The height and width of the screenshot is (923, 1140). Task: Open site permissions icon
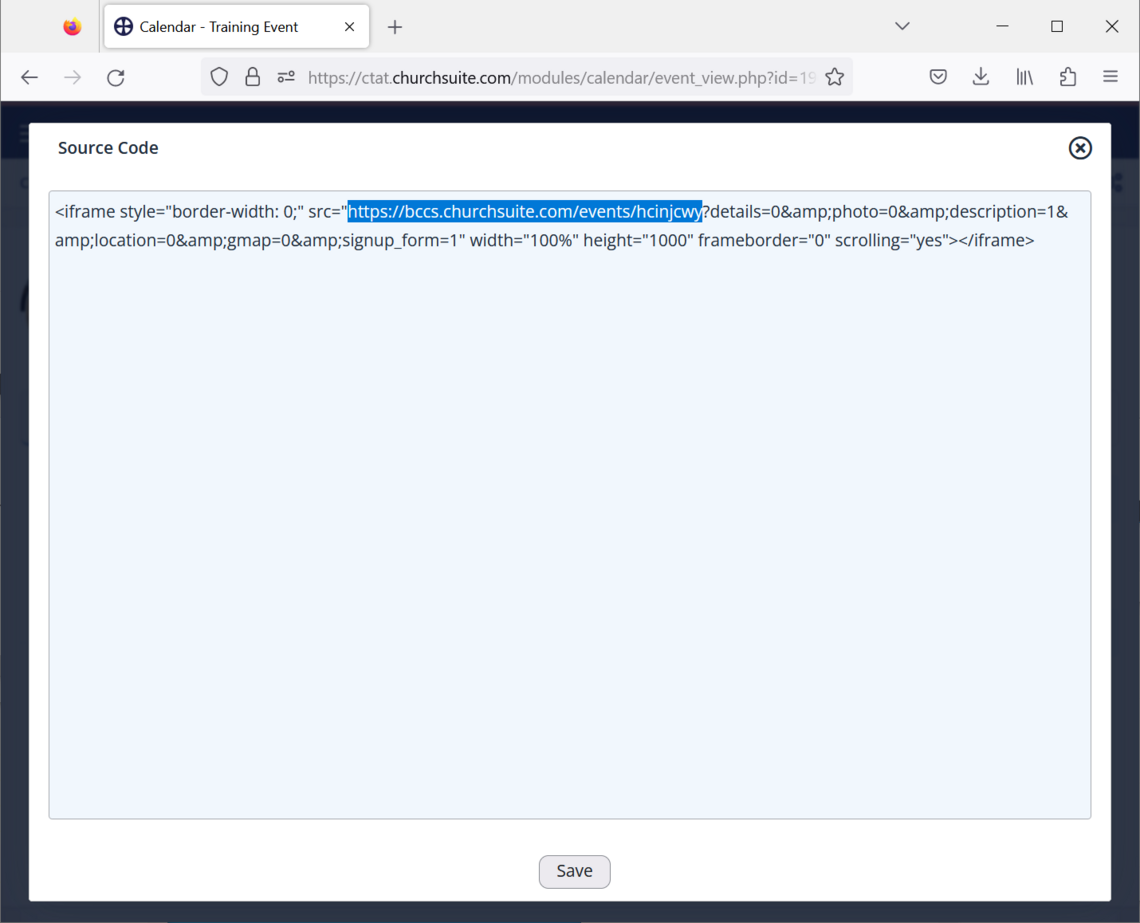click(286, 77)
